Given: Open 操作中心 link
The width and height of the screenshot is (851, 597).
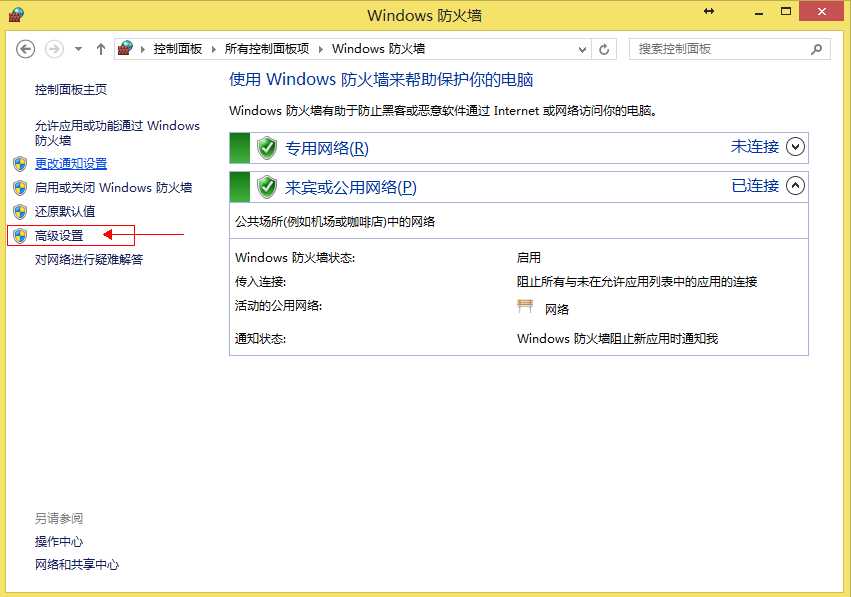Looking at the screenshot, I should pos(59,542).
